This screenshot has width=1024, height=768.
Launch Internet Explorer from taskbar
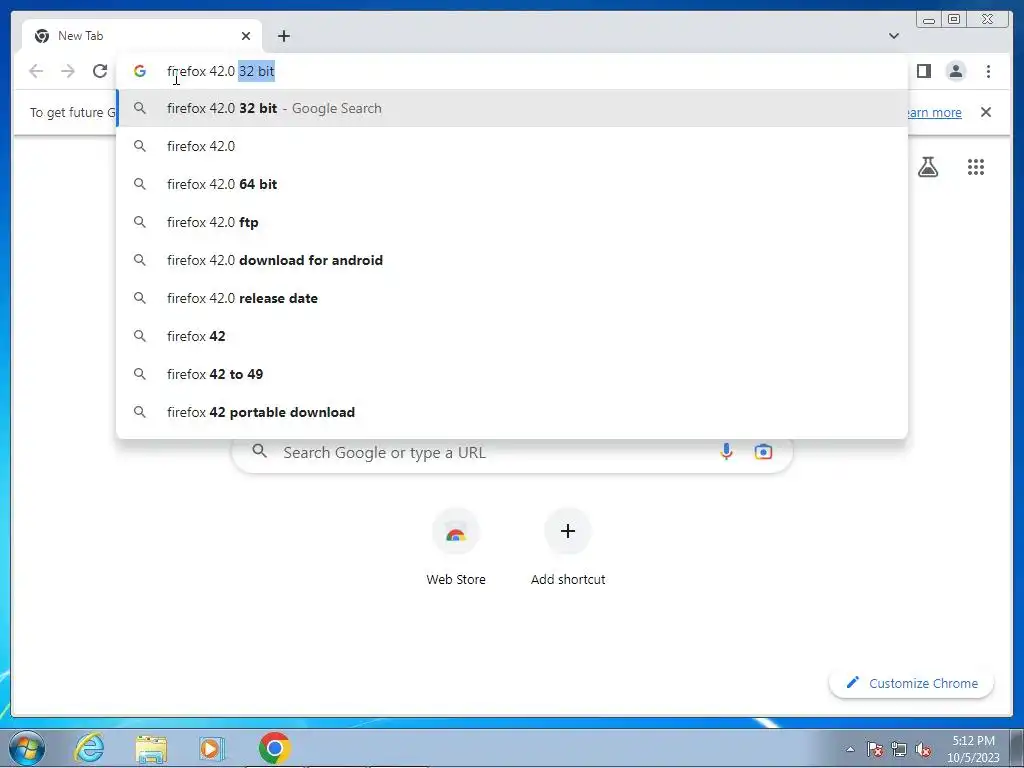tap(89, 748)
